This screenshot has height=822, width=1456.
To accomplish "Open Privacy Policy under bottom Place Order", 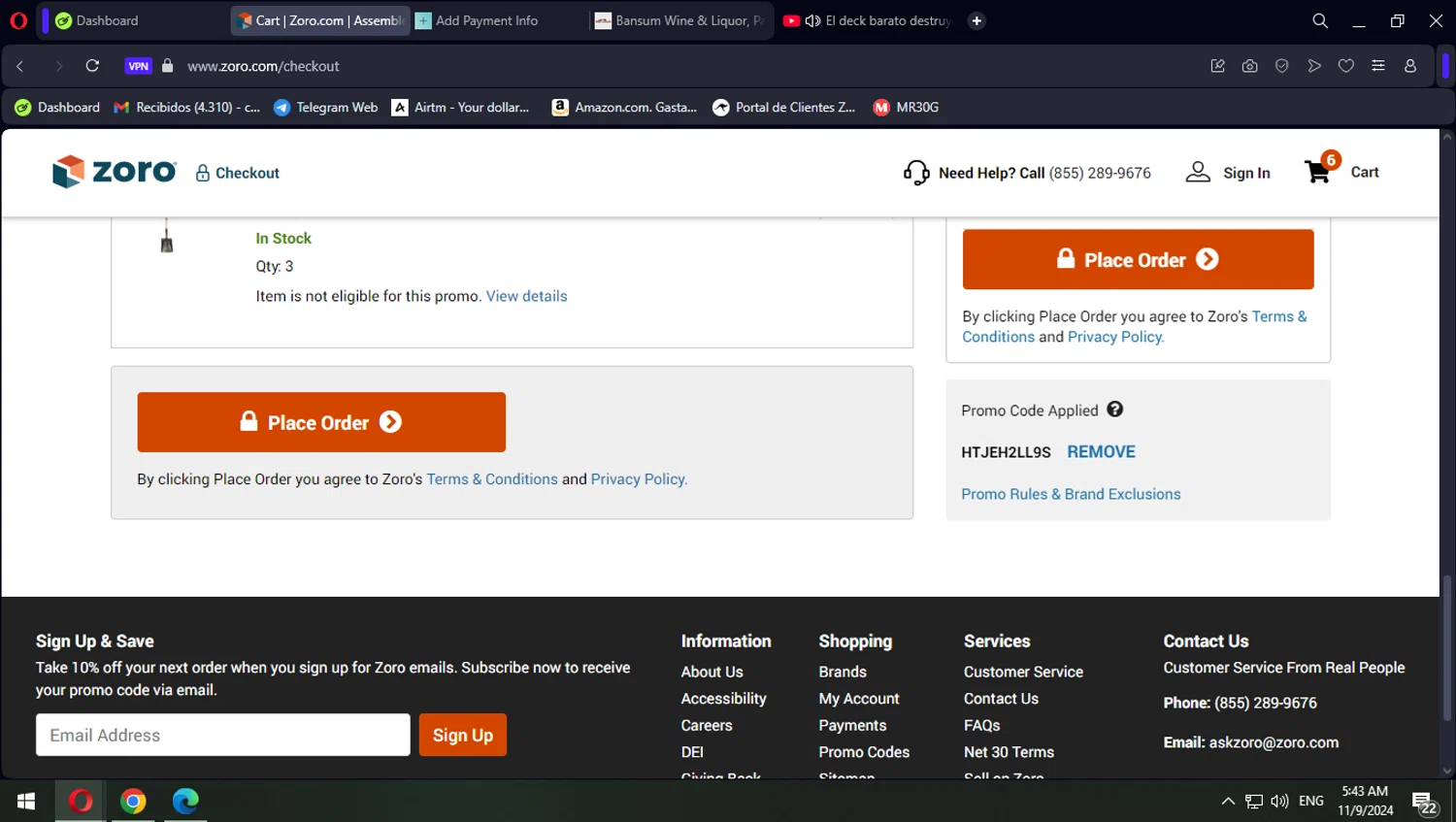I will click(639, 479).
